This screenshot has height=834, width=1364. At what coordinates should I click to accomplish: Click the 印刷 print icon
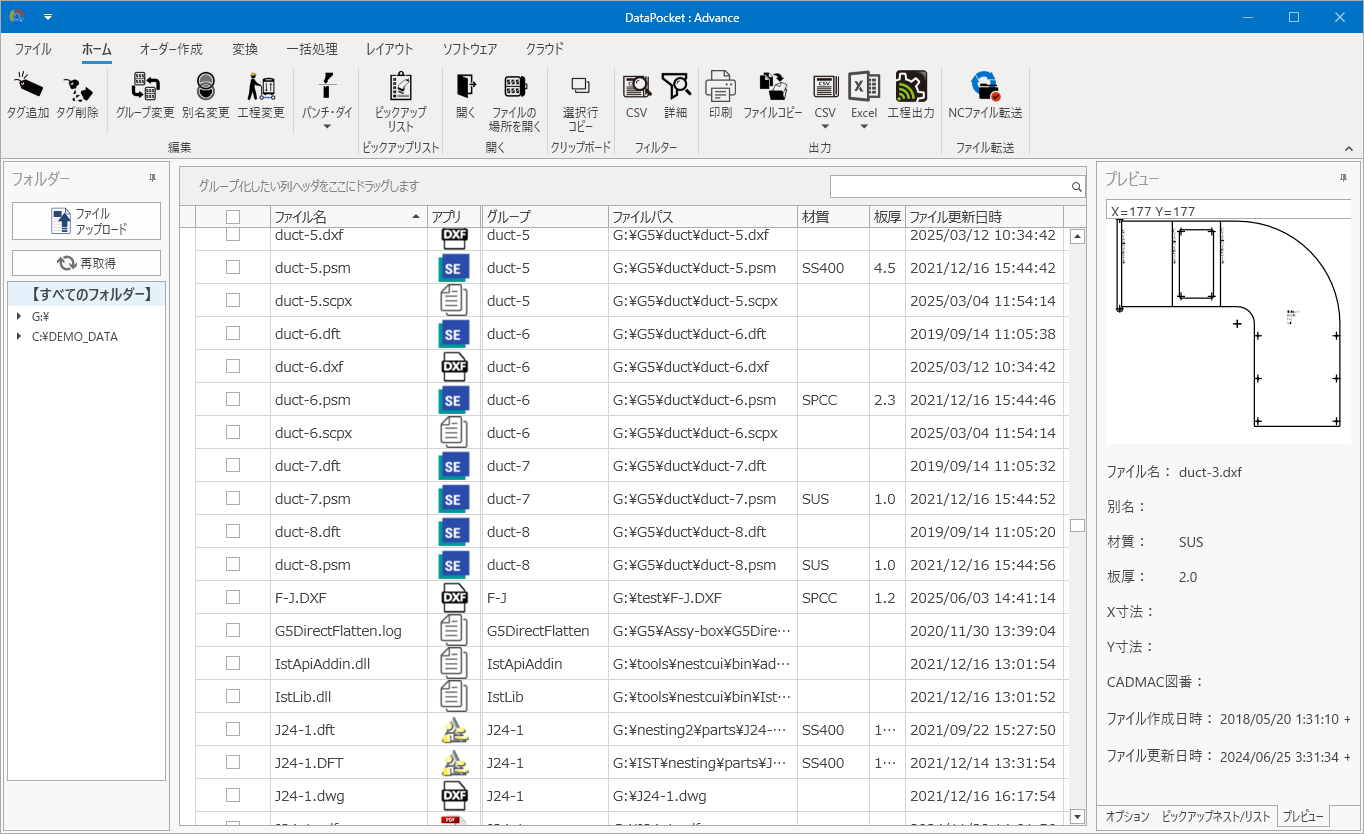click(721, 87)
